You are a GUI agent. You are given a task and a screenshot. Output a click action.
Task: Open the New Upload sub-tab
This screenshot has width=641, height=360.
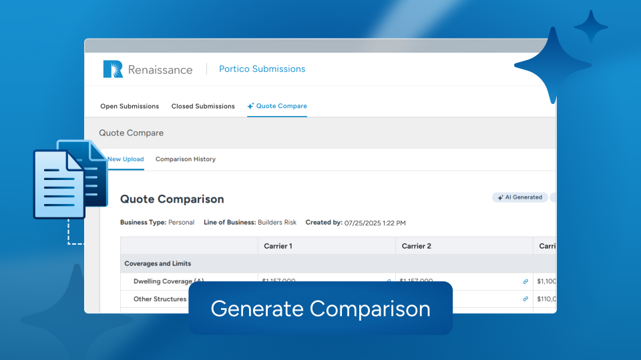[126, 159]
